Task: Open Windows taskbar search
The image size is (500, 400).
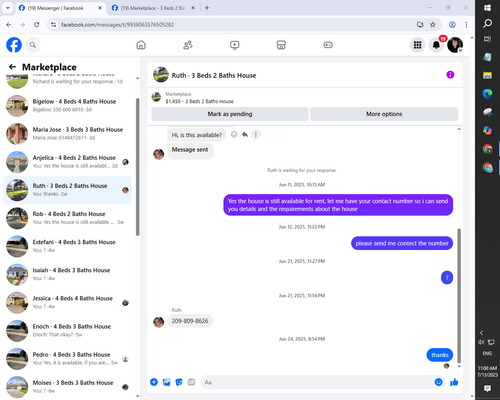Action: (x=487, y=23)
